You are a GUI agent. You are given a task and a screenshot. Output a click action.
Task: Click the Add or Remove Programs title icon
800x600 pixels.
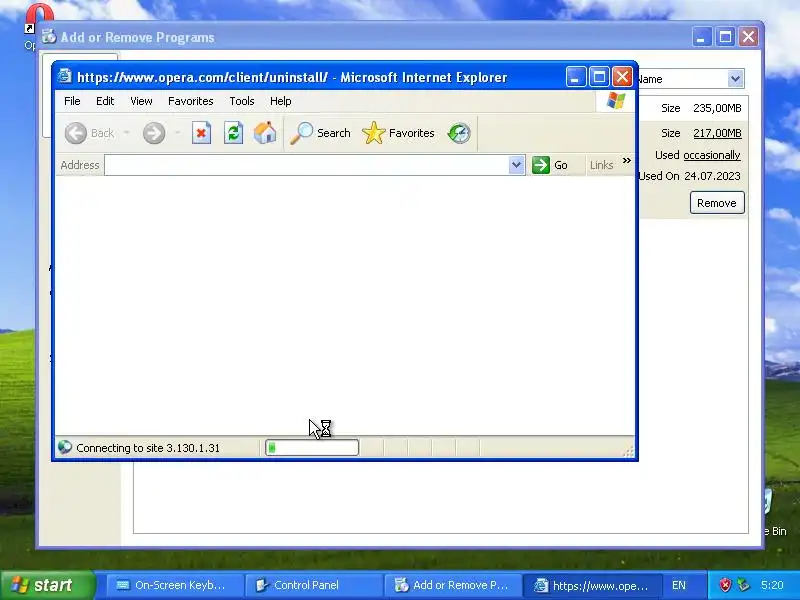[48, 37]
